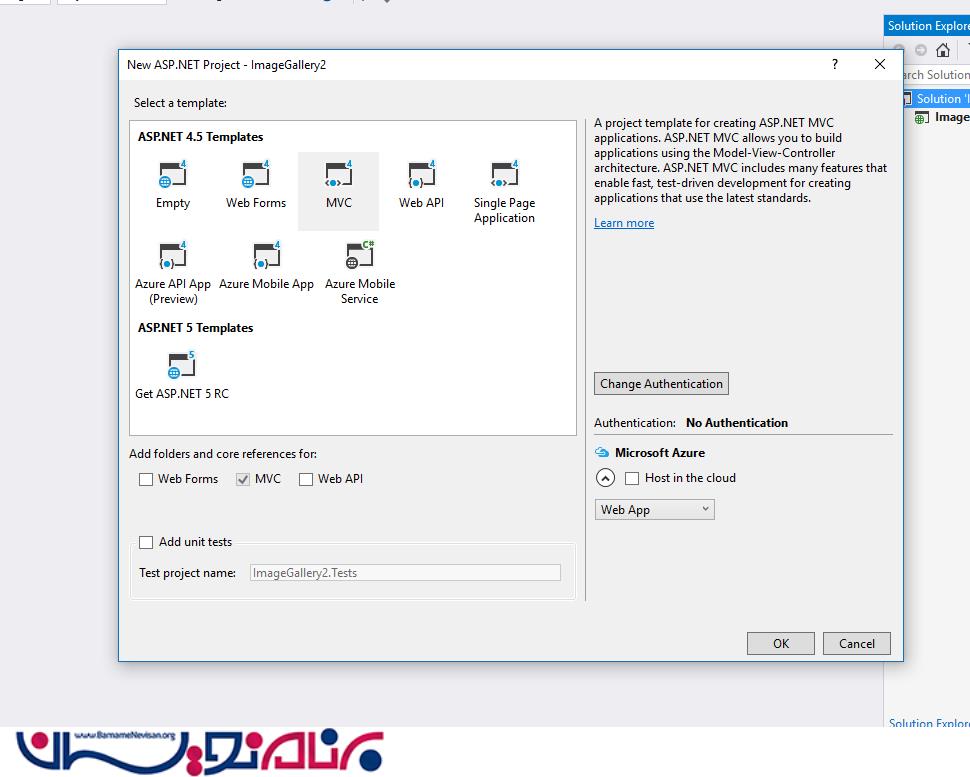Select the Empty template icon
Screen dimensions: 970x777
pyautogui.click(x=173, y=174)
